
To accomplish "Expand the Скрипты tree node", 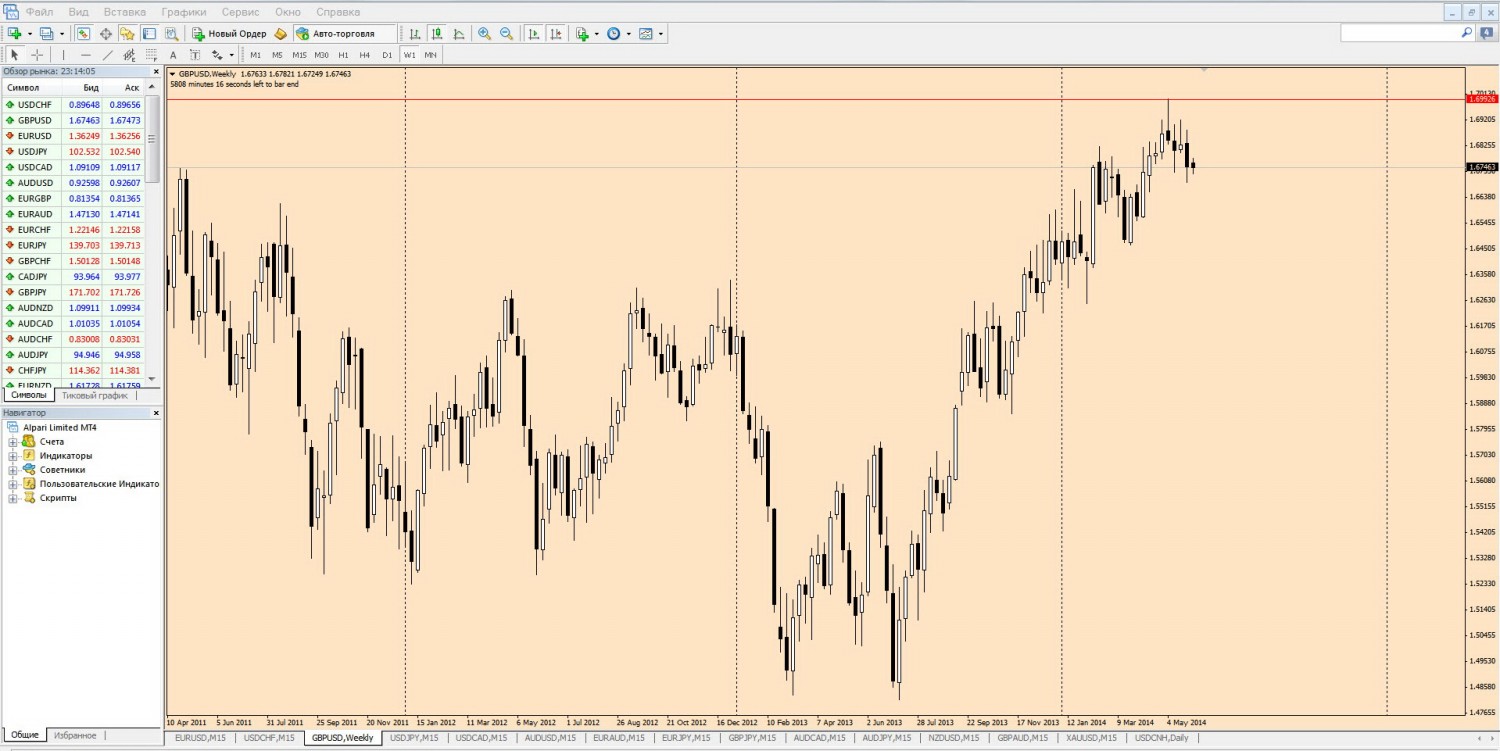I will point(13,498).
